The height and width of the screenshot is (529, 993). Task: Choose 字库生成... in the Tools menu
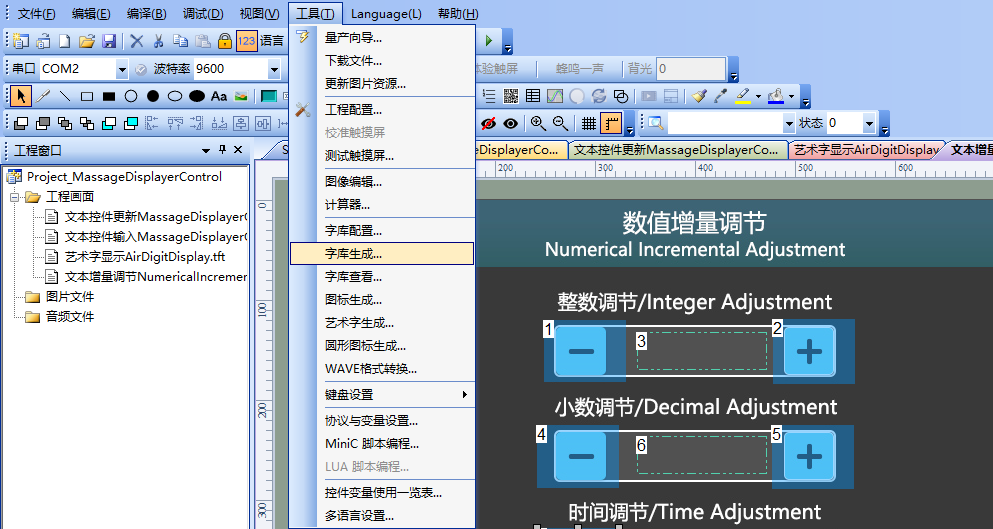(382, 254)
